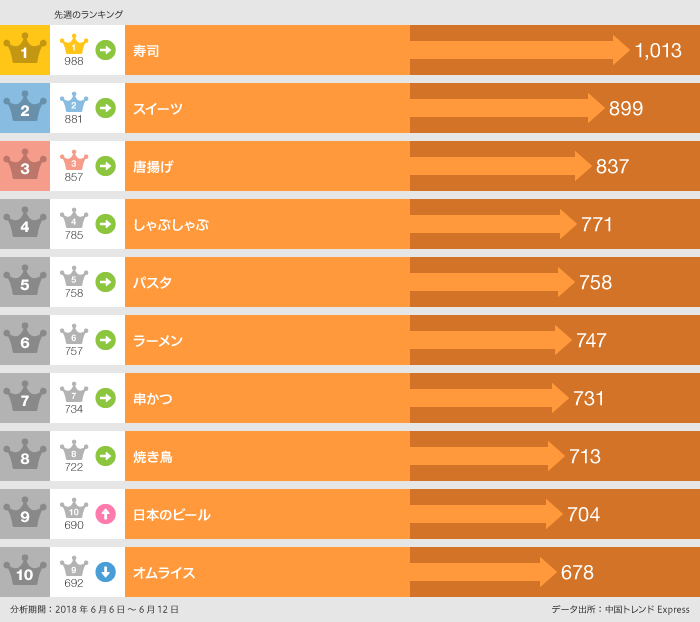The width and height of the screenshot is (700, 622).
Task: Click the 1,013 score bar arrow
Action: tap(520, 50)
